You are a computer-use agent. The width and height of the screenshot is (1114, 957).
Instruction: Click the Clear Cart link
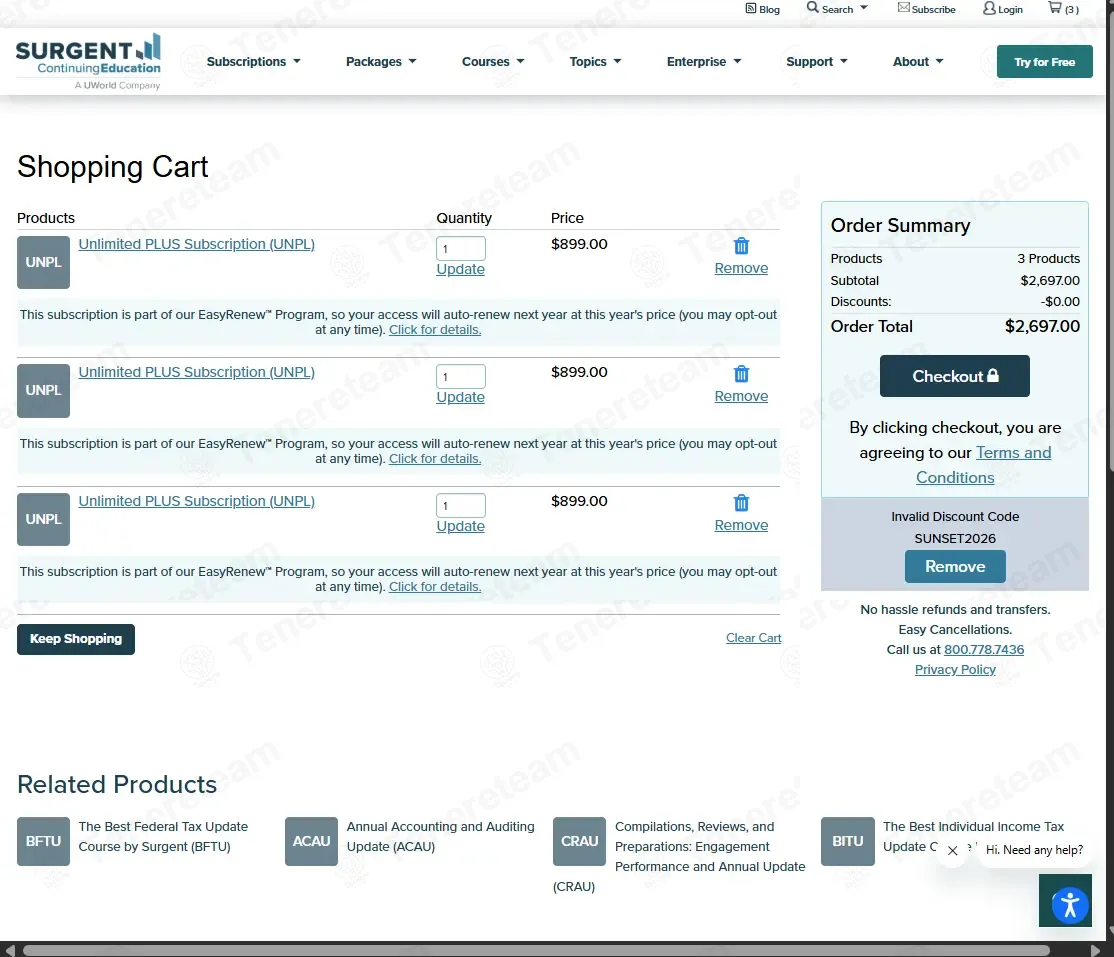click(x=753, y=638)
